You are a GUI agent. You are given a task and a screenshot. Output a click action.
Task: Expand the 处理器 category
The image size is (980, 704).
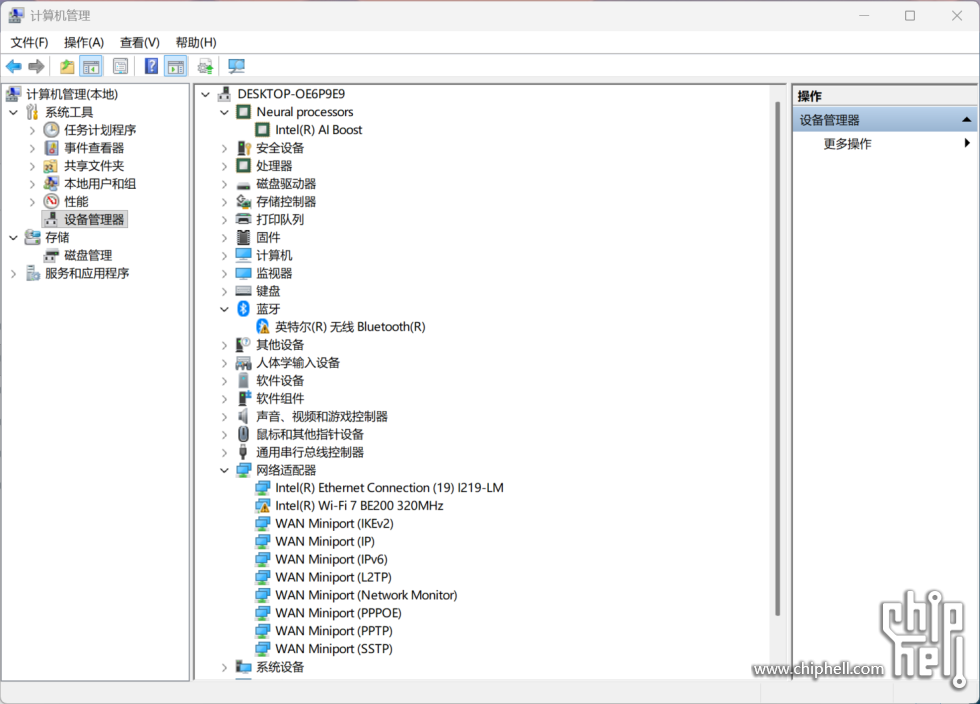[225, 166]
